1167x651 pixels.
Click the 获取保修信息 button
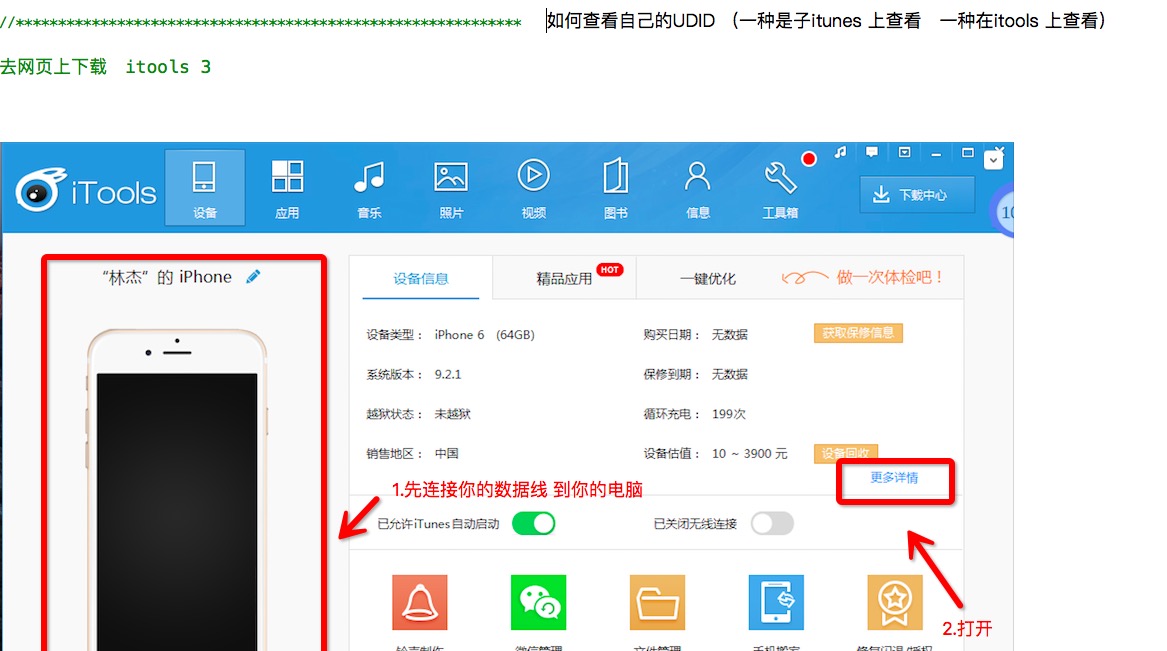[858, 333]
